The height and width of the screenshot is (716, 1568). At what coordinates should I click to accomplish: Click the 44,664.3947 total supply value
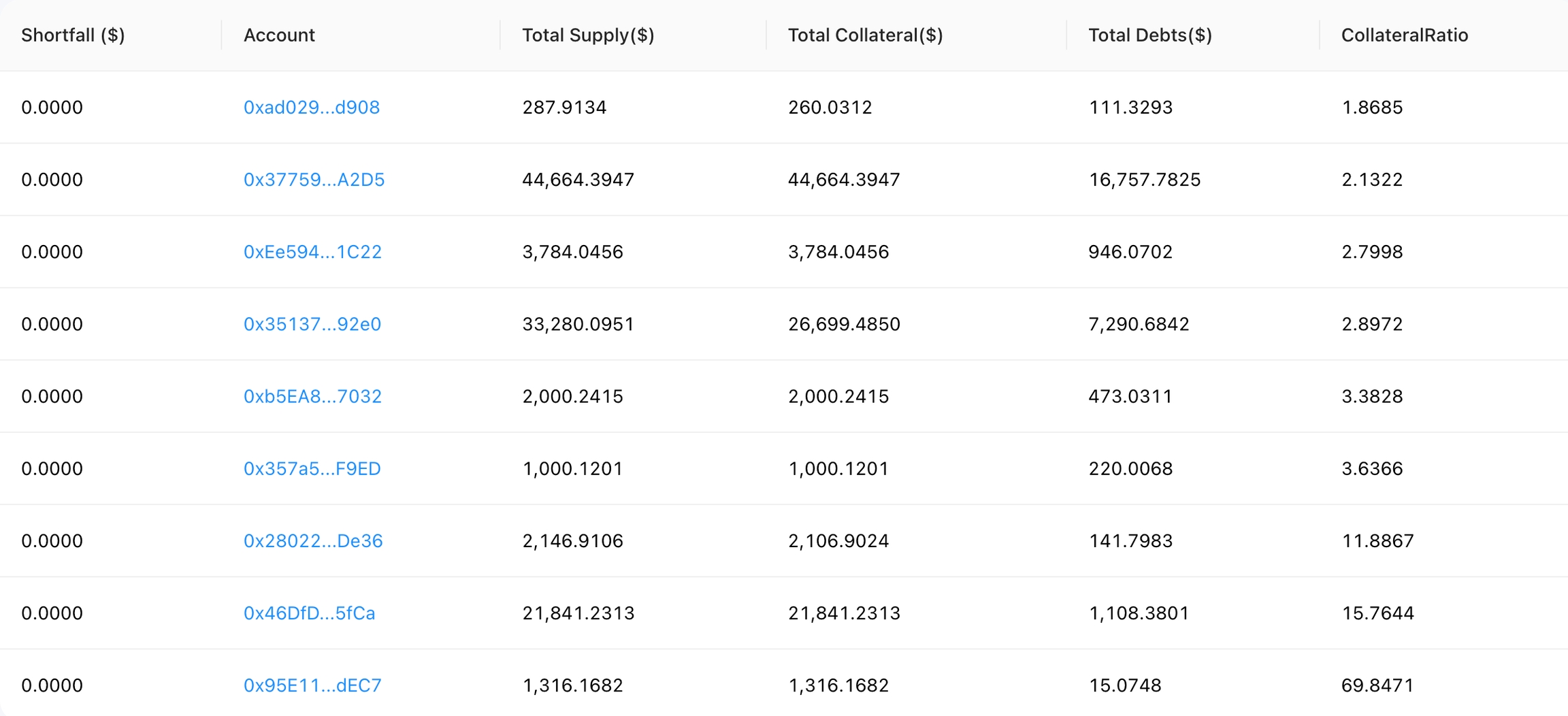pyautogui.click(x=578, y=180)
